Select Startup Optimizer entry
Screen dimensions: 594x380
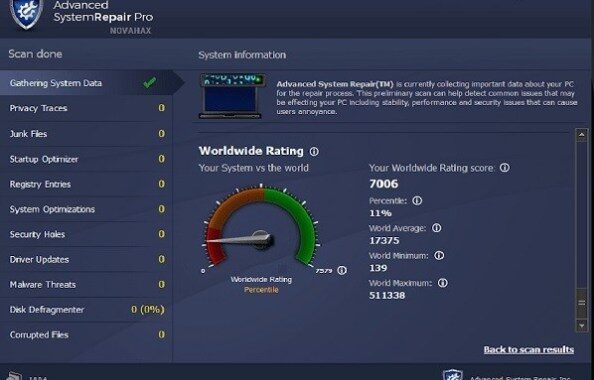(87, 159)
